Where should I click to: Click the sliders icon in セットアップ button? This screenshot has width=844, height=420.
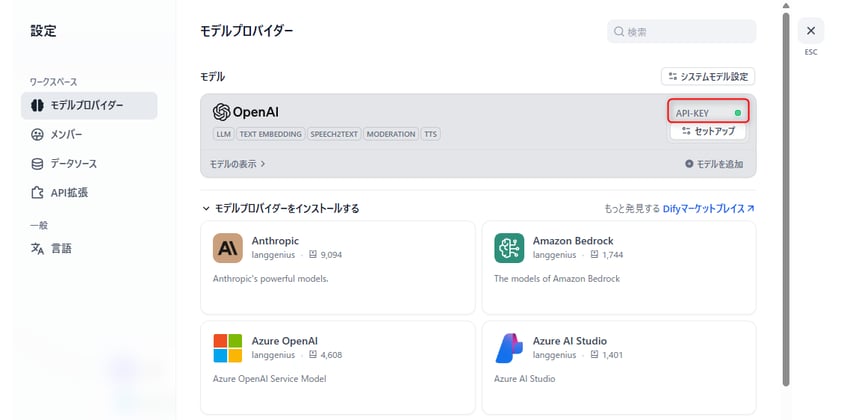click(686, 131)
